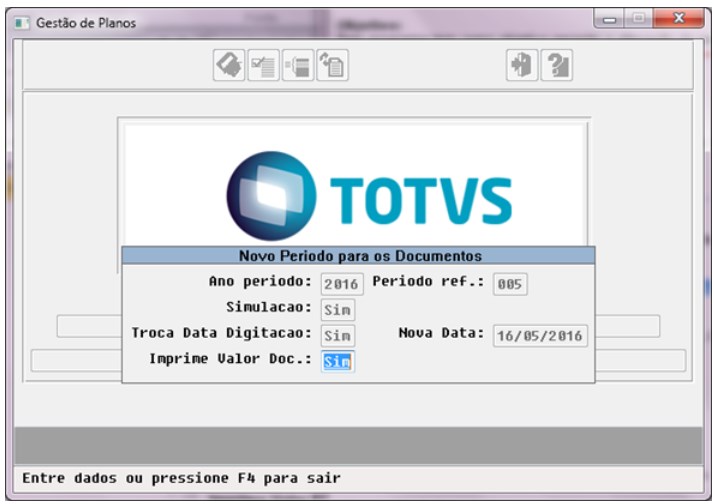Click the tag-shaped first toolbar icon
714x504 pixels.
(x=229, y=65)
